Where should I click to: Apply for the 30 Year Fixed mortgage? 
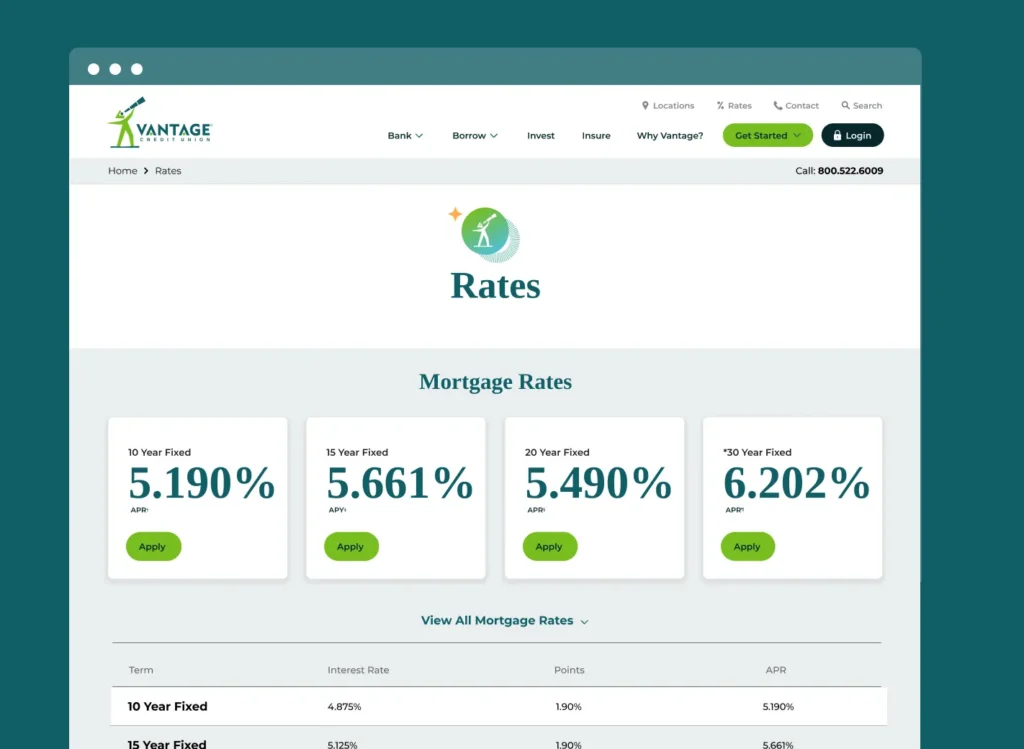(748, 547)
